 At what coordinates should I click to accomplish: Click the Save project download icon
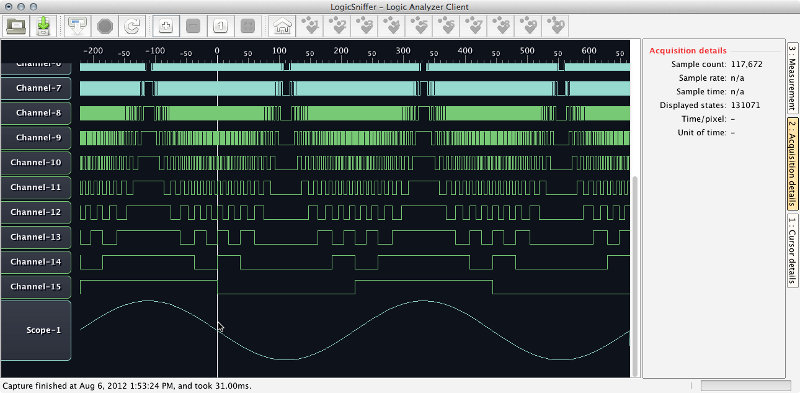click(x=44, y=26)
